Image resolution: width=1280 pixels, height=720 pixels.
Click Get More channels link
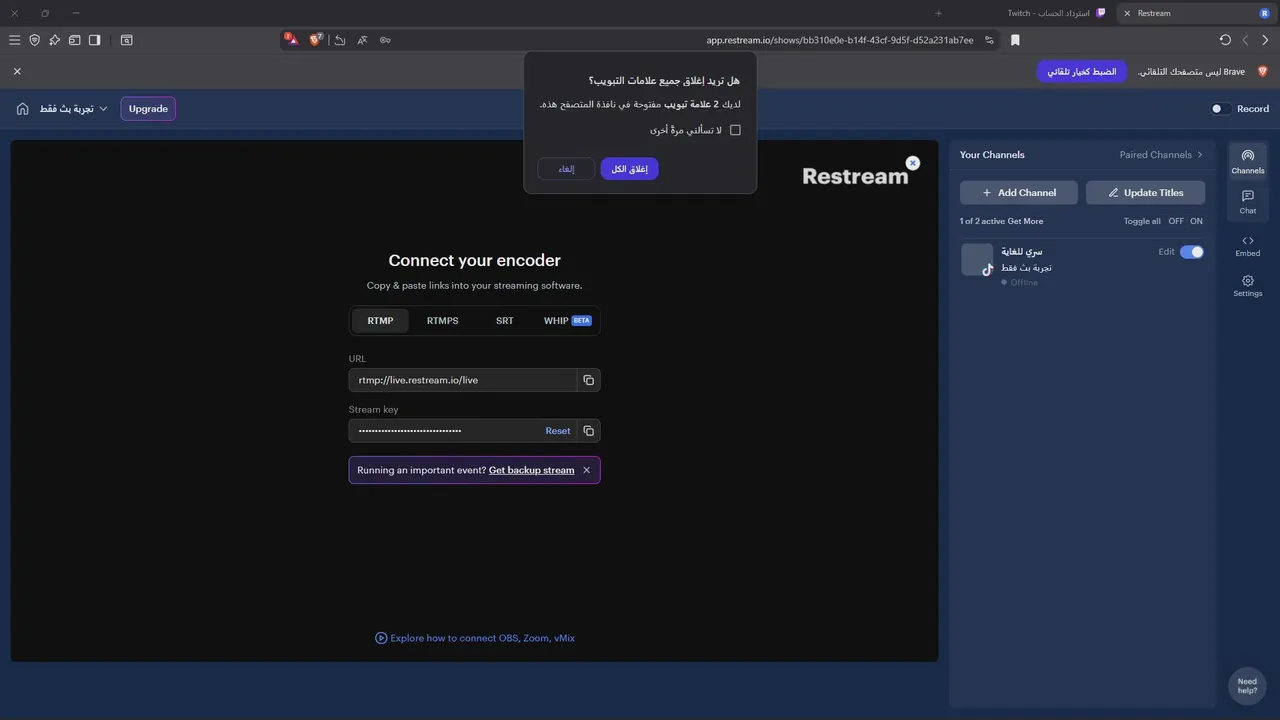click(x=1025, y=221)
